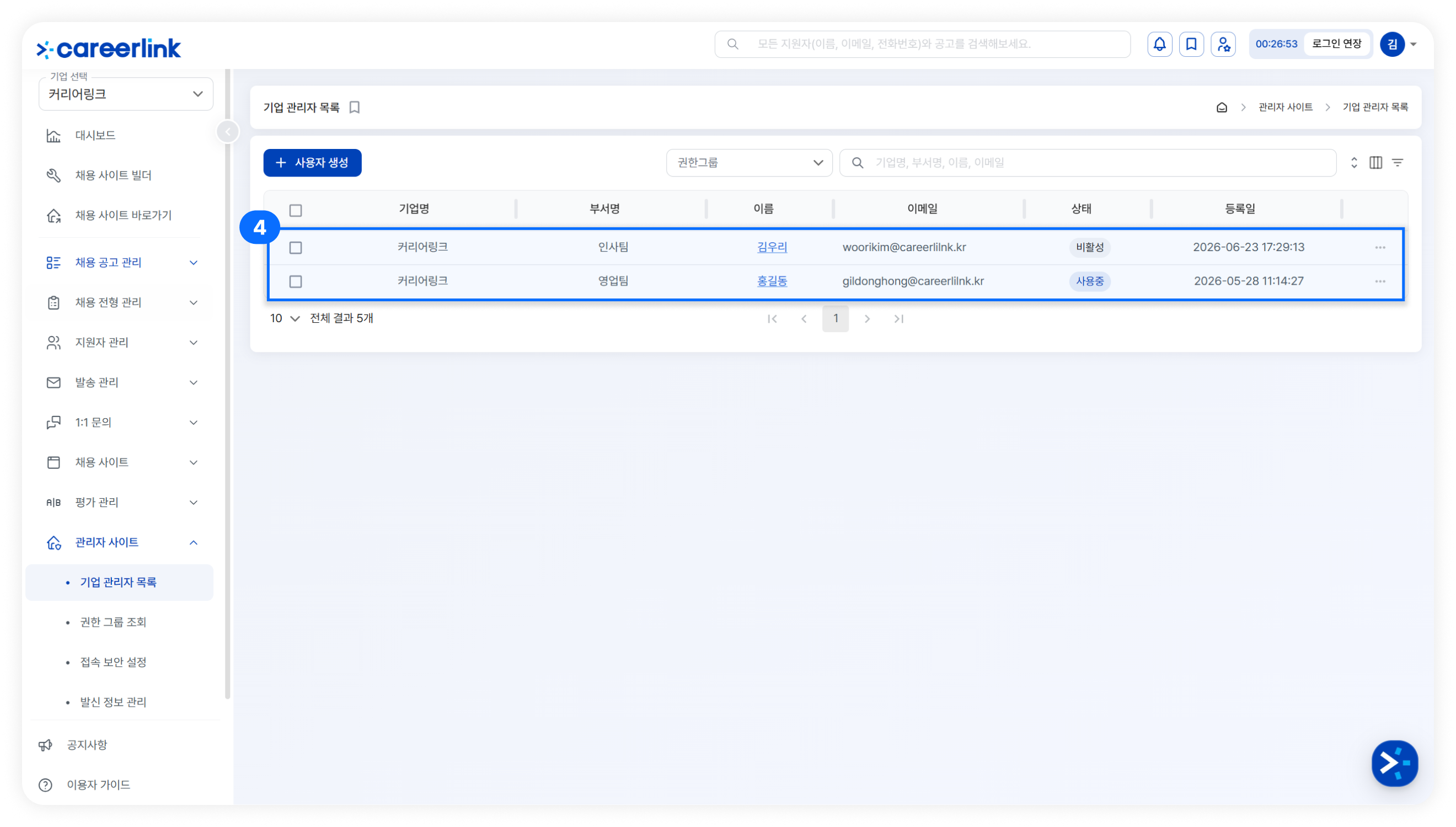Expand the 1:1 문의 menu

pos(122,422)
